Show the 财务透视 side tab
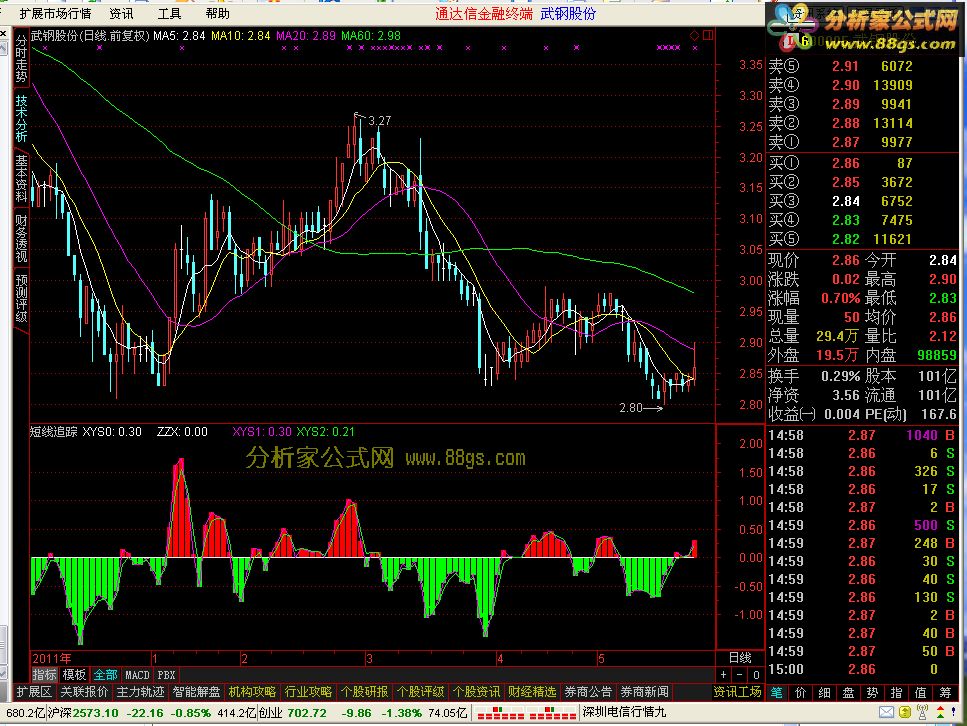Screen dimensions: 967x726 point(21,238)
